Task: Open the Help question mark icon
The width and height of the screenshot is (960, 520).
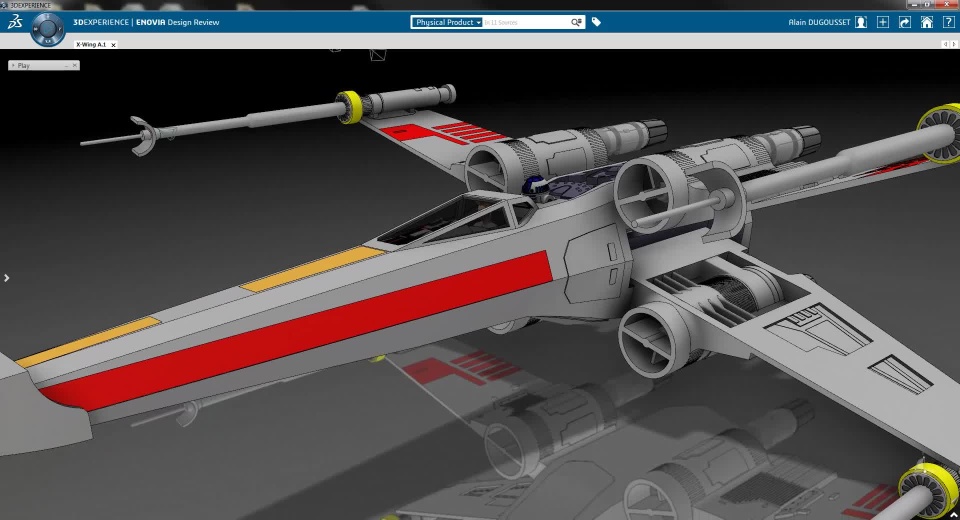Action: click(x=949, y=22)
